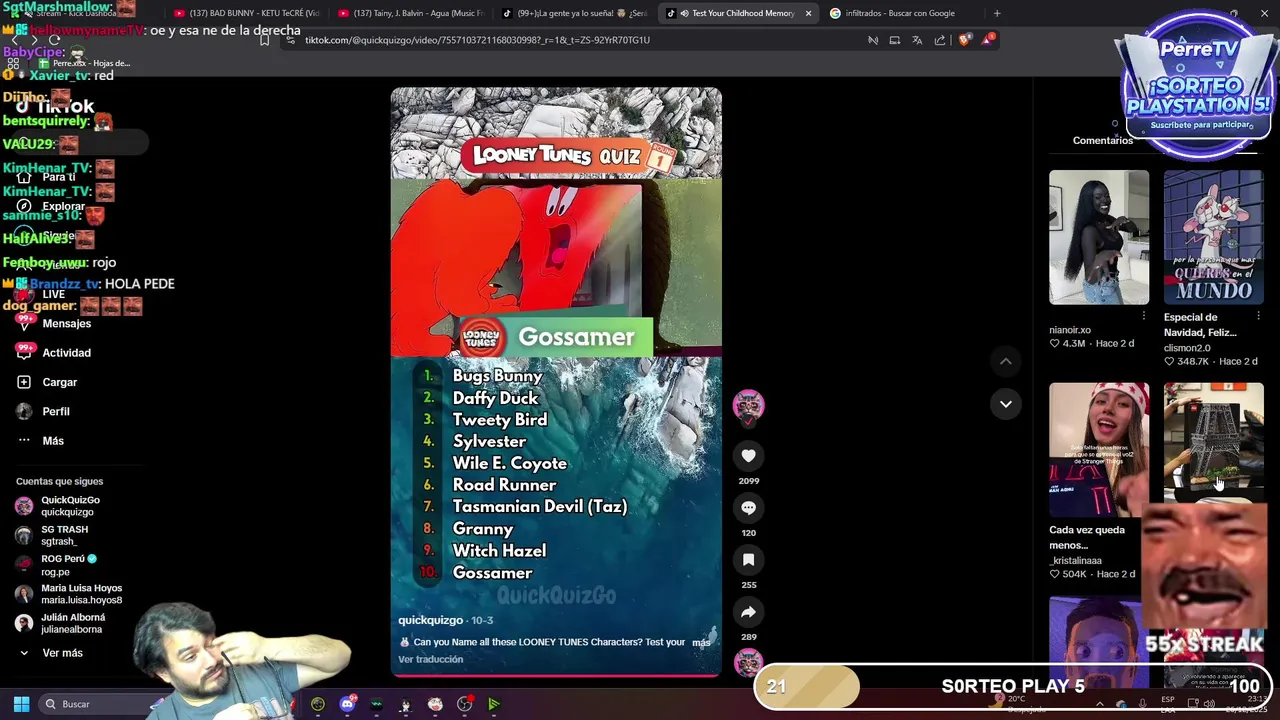1280x720 pixels.
Task: Click 'Ver traducción' under the caption
Action: [x=431, y=659]
